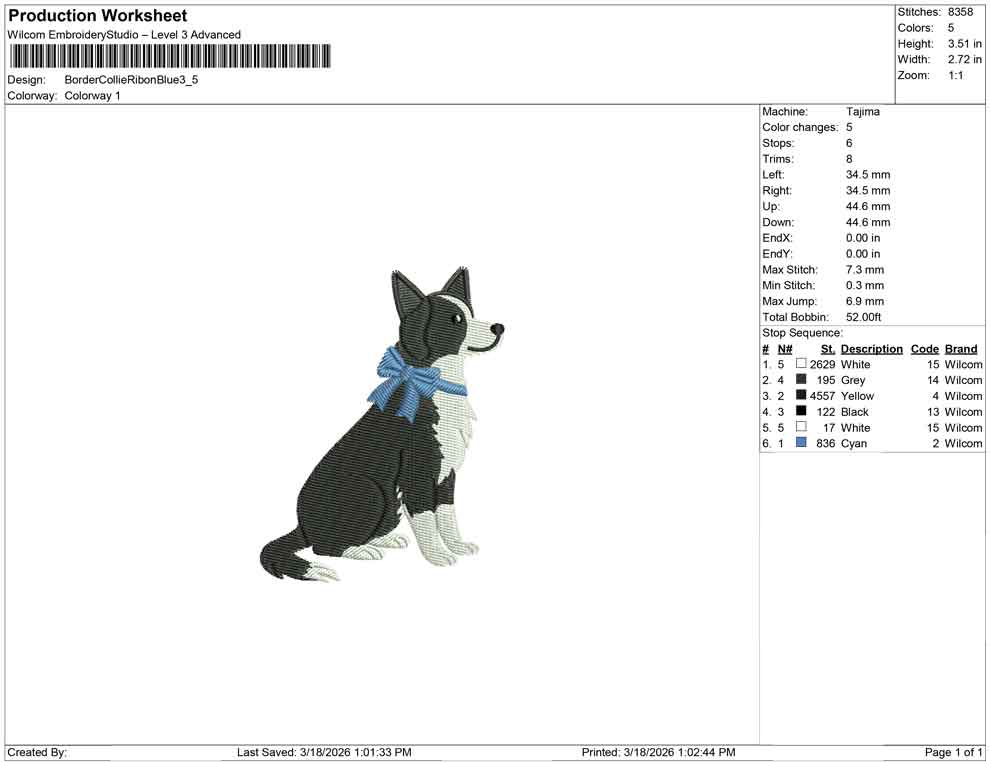Click the Brand column header
This screenshot has width=990, height=762.
tap(960, 348)
